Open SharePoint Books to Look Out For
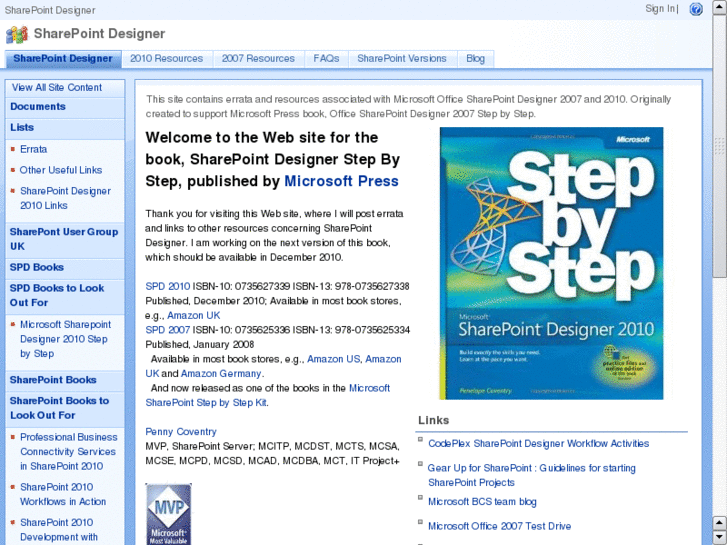Screen dimensions: 727x545 coord(59,408)
